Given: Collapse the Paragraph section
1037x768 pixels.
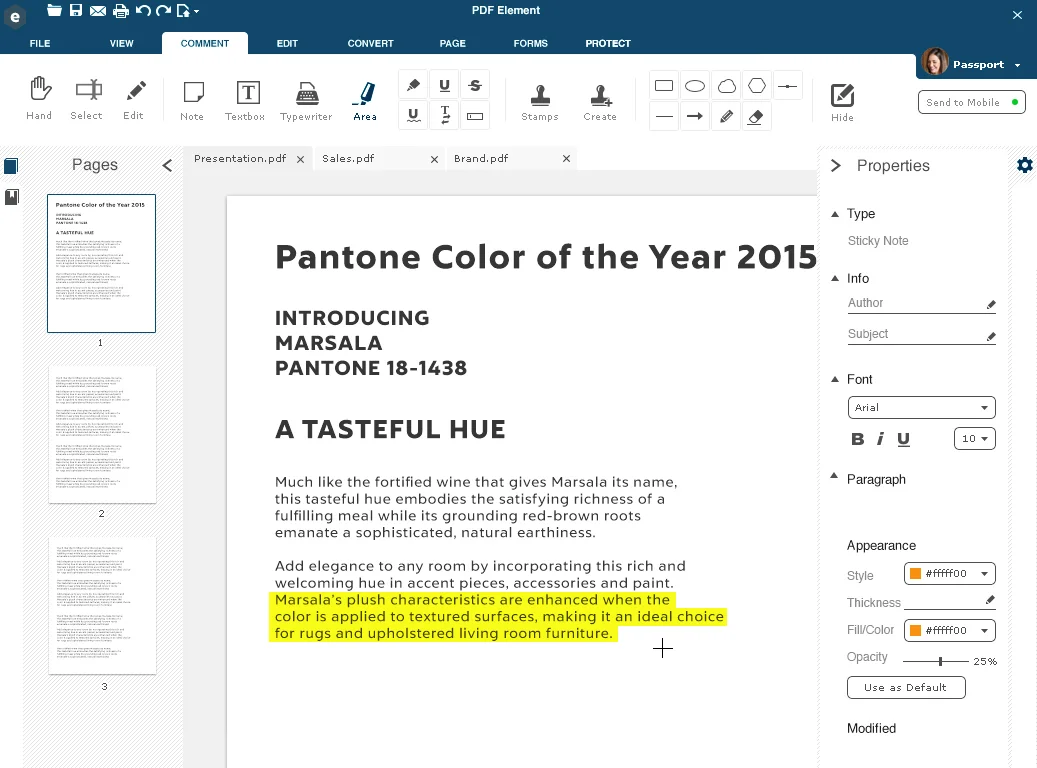Looking at the screenshot, I should [834, 476].
